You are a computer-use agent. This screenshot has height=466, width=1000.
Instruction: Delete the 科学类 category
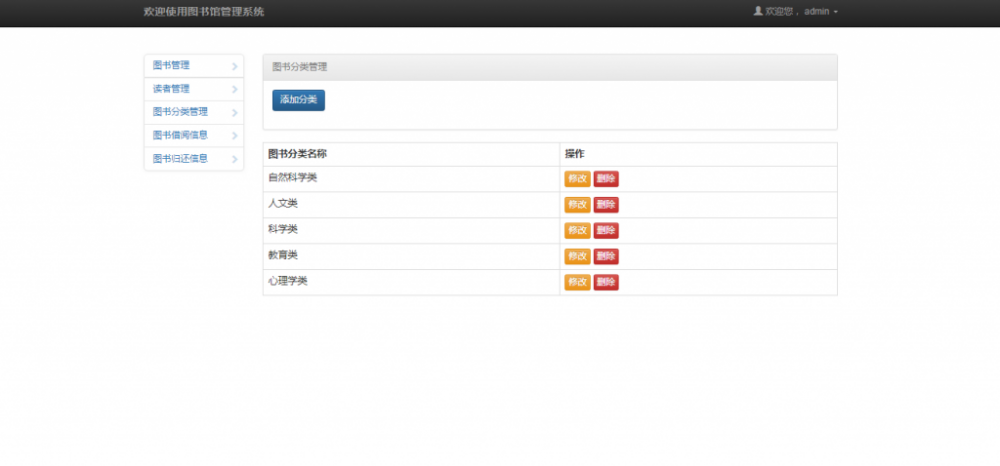[606, 231]
